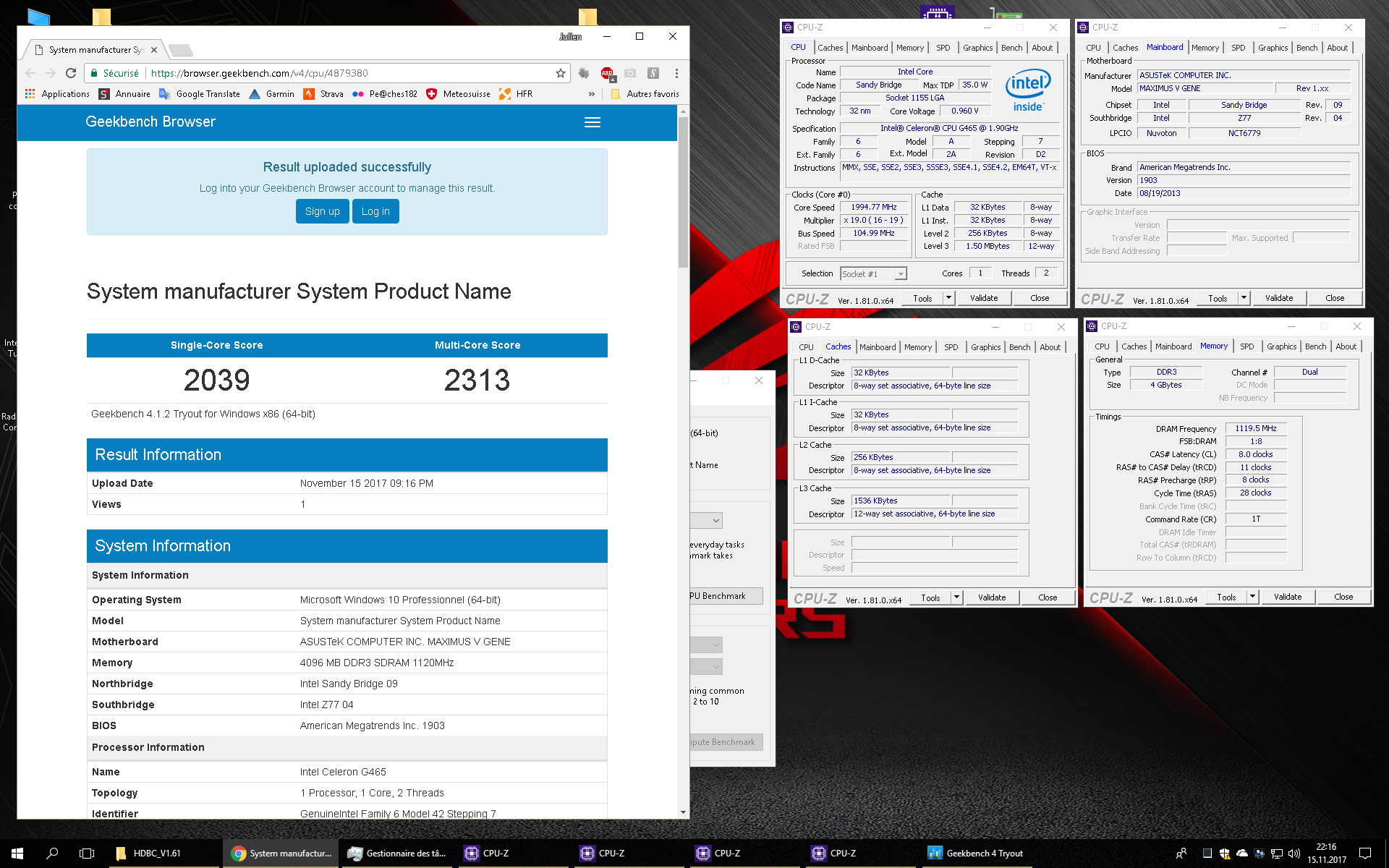
Task: Open Tools dropdown arrow in Mainboard window
Action: 1244,298
